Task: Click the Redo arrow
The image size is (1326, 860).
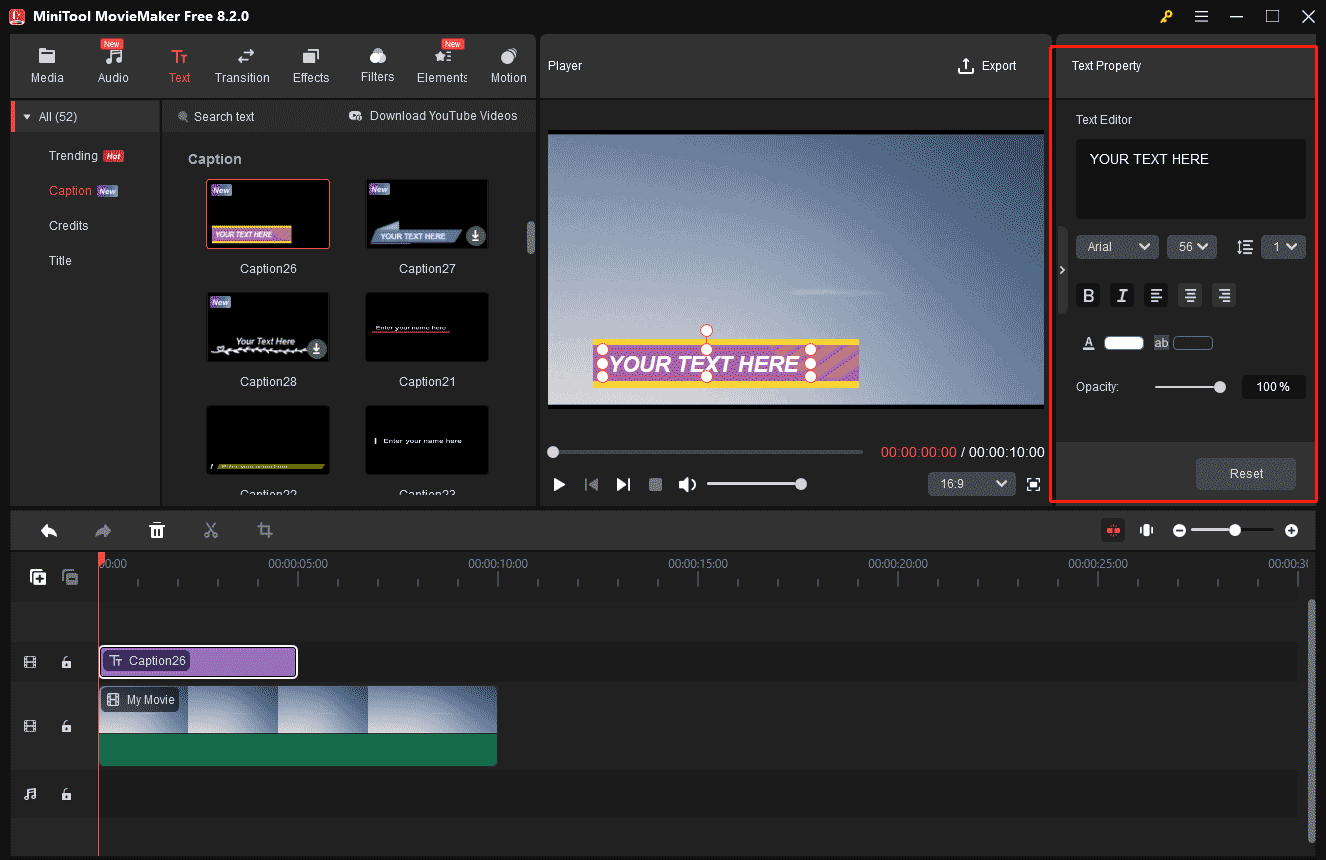Action: pos(103,531)
